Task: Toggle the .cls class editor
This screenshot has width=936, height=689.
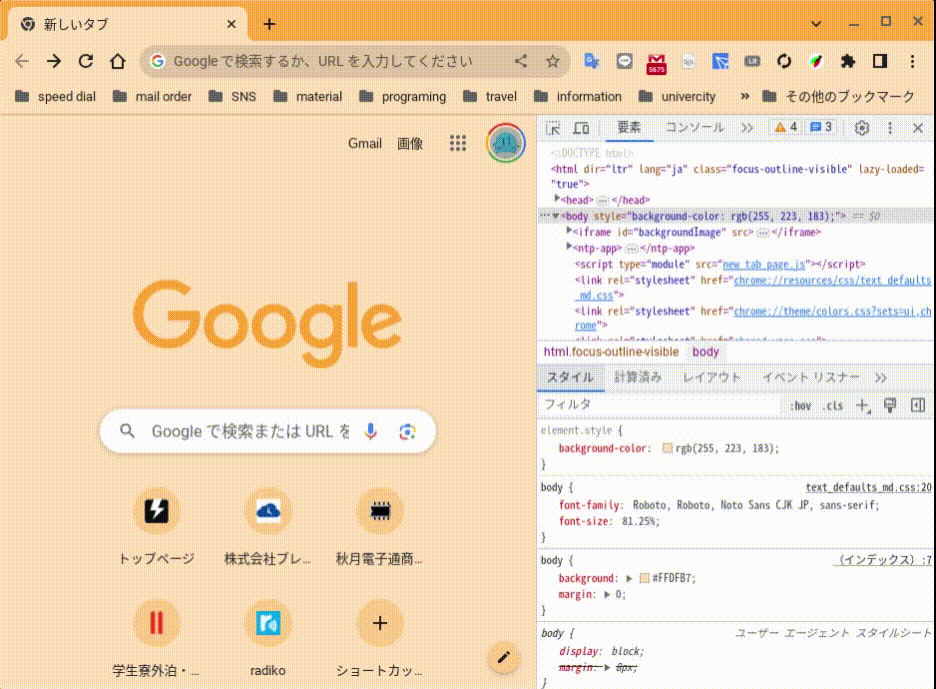Action: point(833,406)
